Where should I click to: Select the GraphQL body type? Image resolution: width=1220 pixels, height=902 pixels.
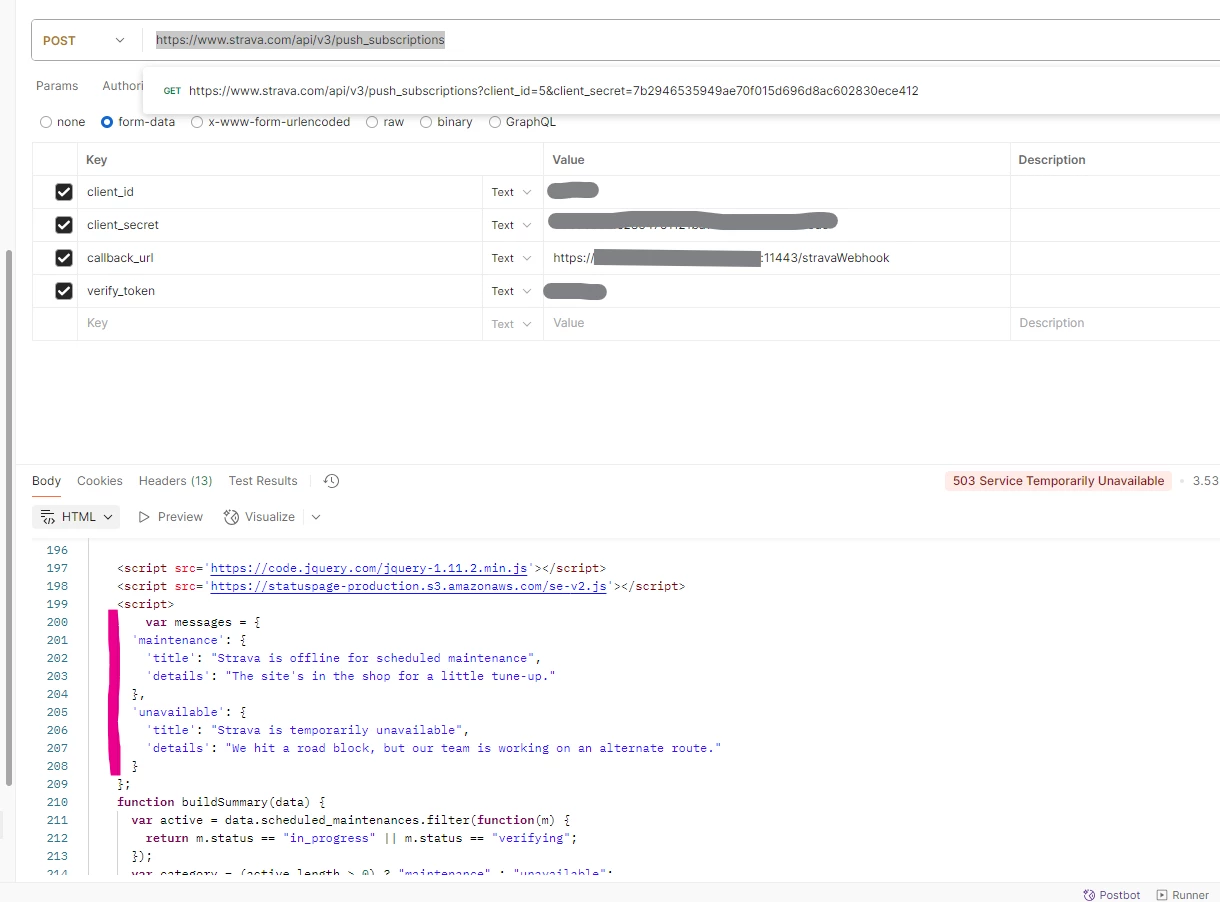pyautogui.click(x=522, y=122)
